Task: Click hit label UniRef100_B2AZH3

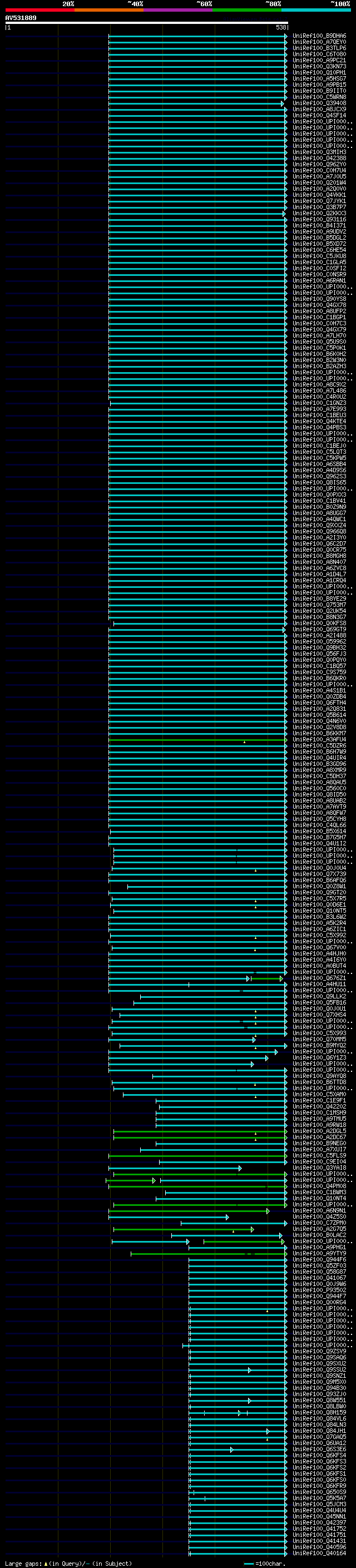Action: click(319, 367)
